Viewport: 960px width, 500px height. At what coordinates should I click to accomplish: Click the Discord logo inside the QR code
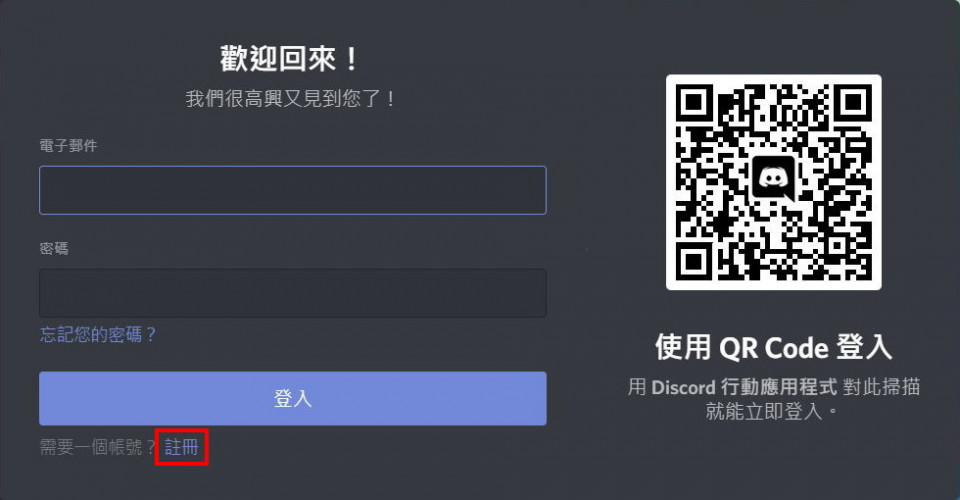pos(773,178)
